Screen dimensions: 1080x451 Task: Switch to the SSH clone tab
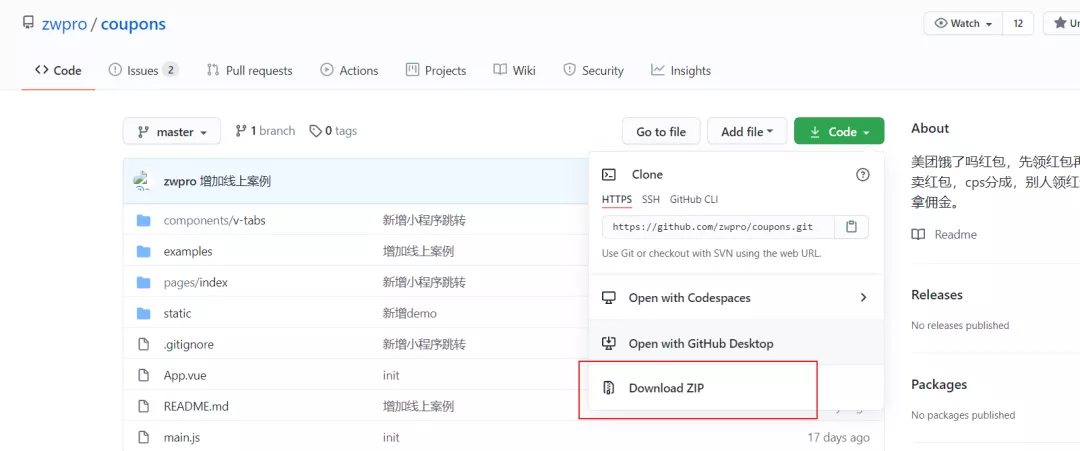pyautogui.click(x=651, y=200)
